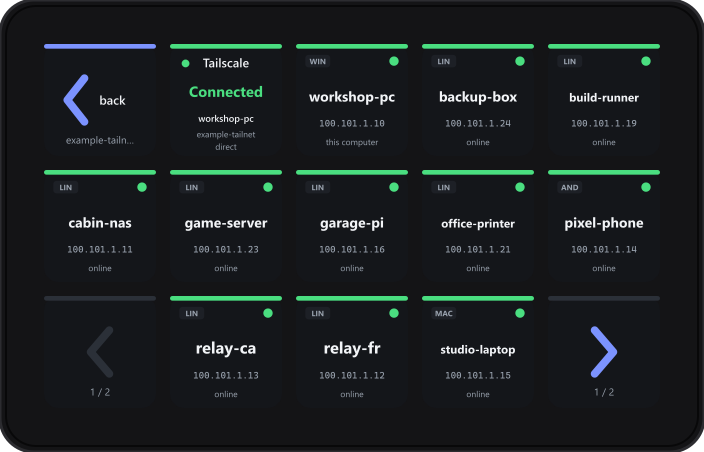704x452 pixels.
Task: Click the Tailscale status green dot
Action: point(185,63)
